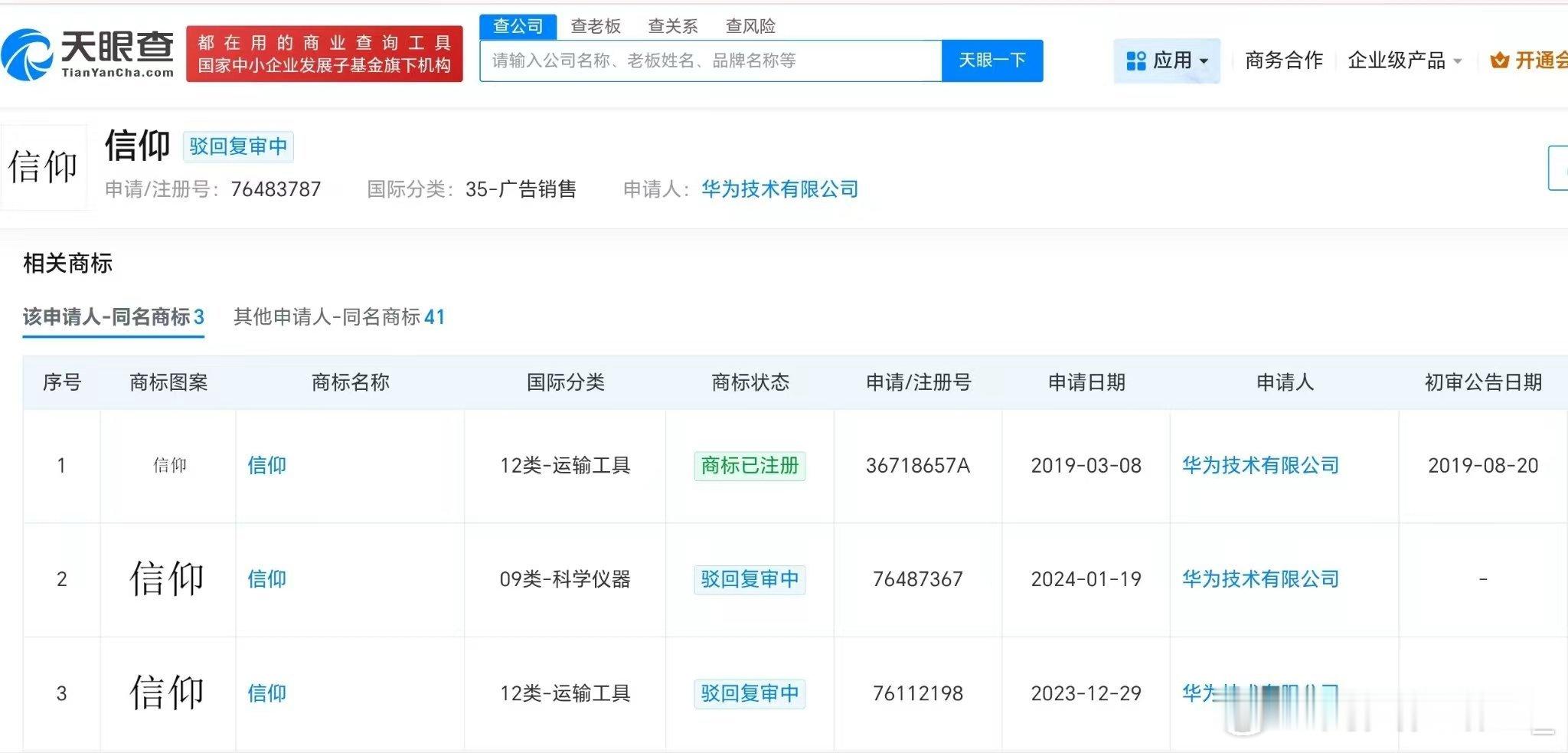Click the 国际分类 column header
1568x753 pixels.
(x=566, y=382)
